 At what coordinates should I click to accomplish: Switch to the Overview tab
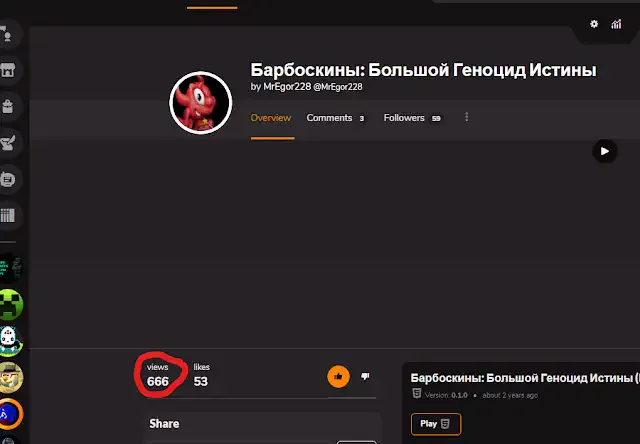(x=271, y=118)
